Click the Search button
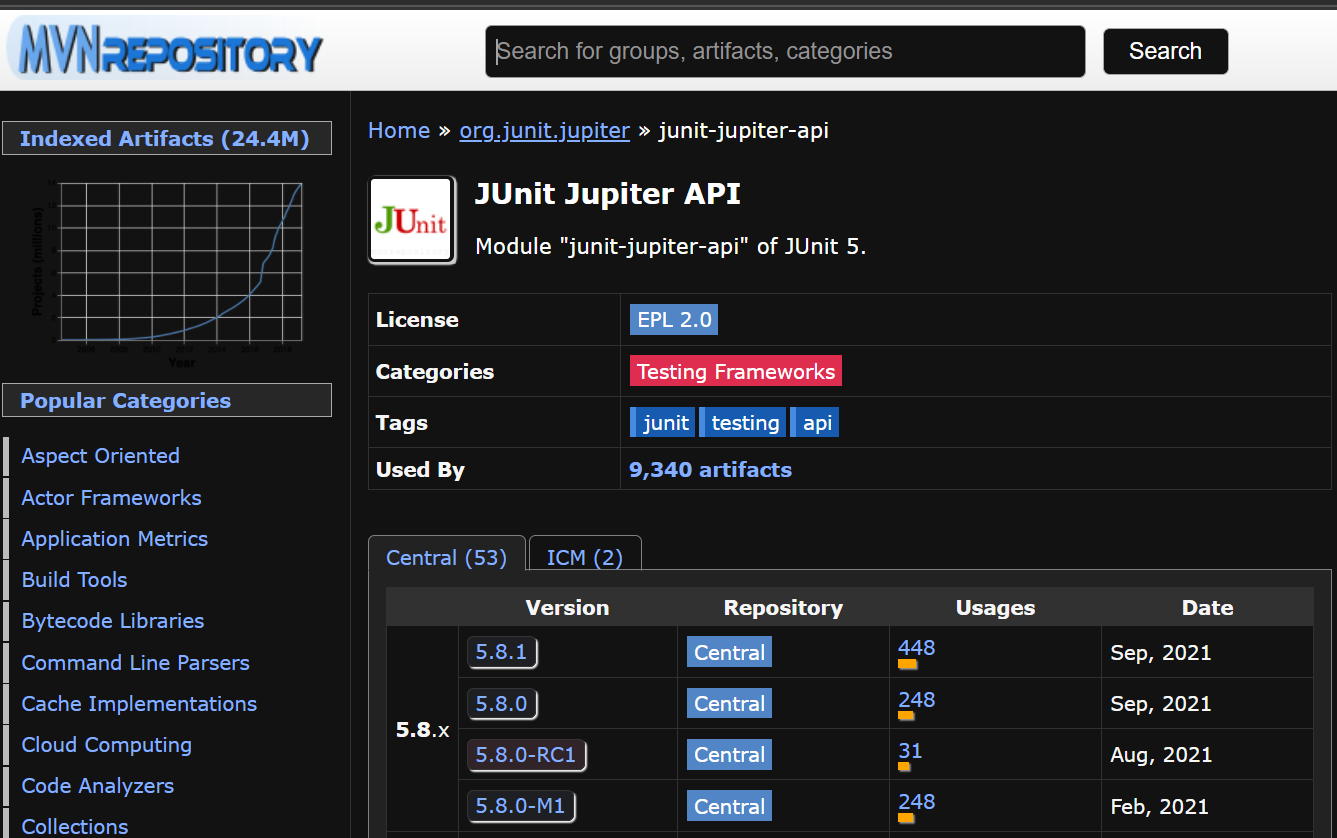 tap(1165, 51)
